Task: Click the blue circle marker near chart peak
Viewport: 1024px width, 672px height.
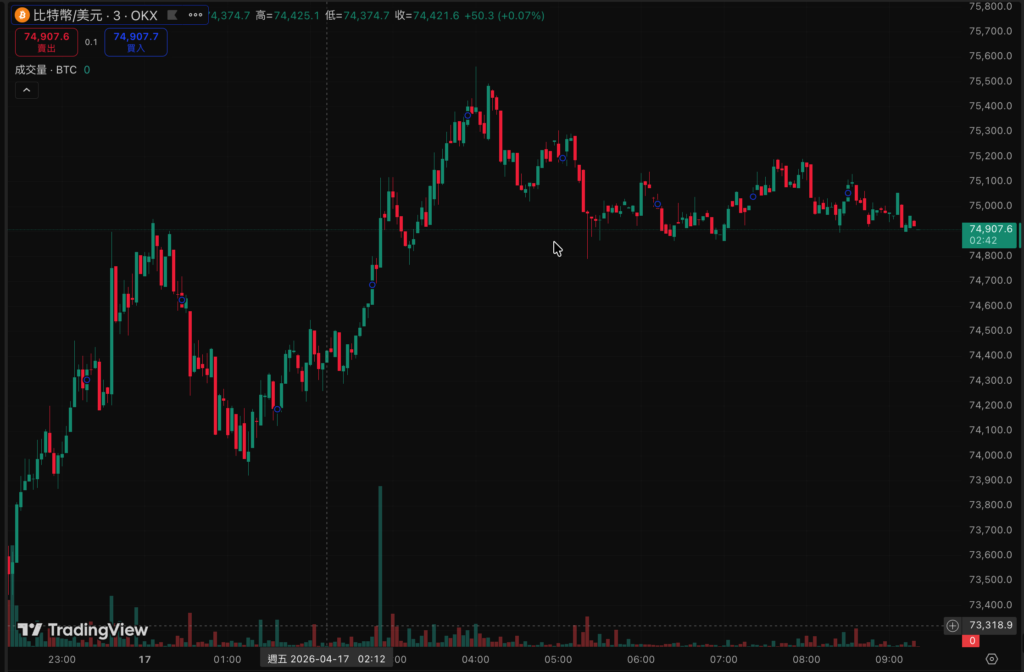Action: click(467, 115)
